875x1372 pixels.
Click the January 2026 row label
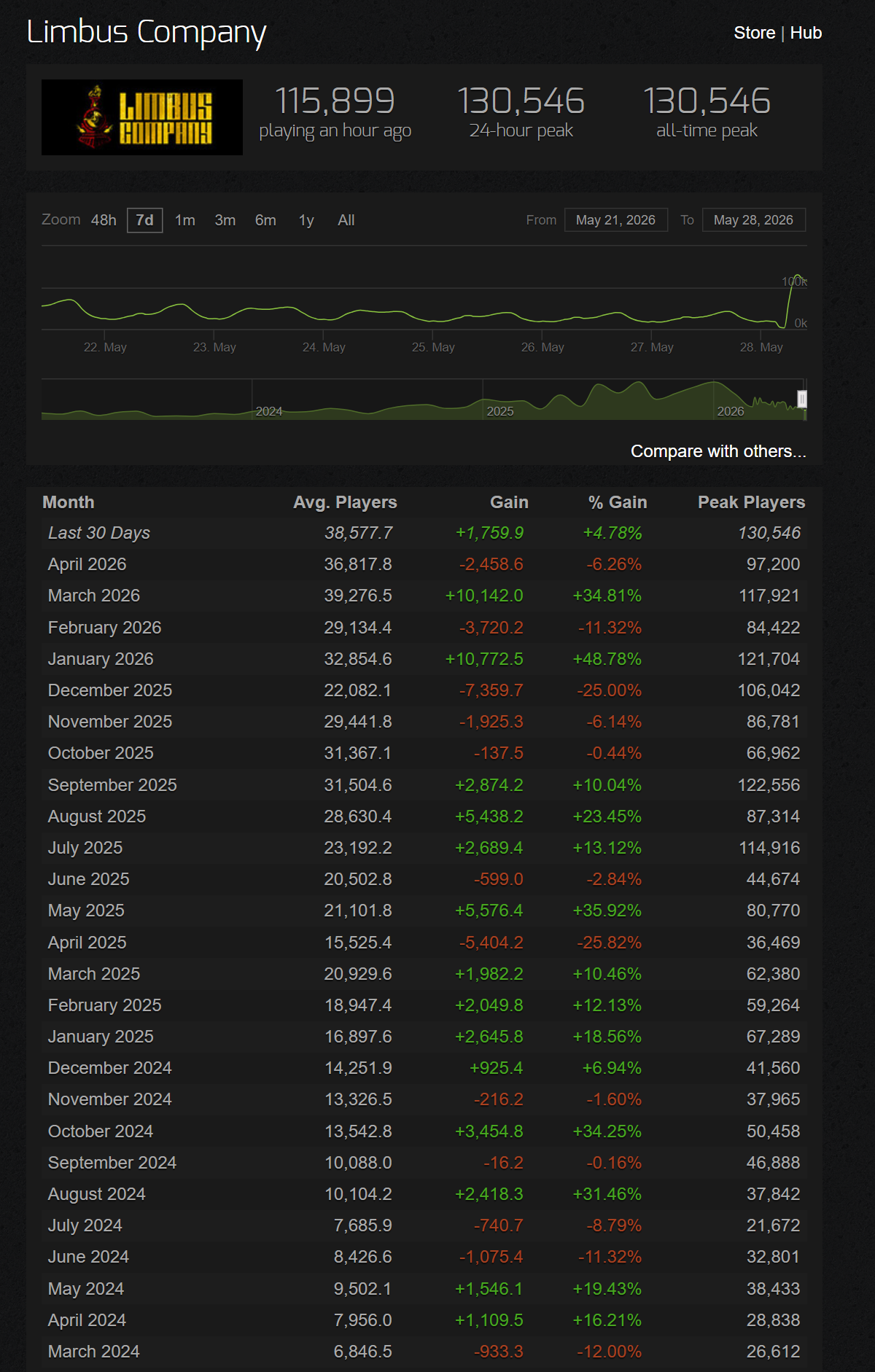point(101,659)
